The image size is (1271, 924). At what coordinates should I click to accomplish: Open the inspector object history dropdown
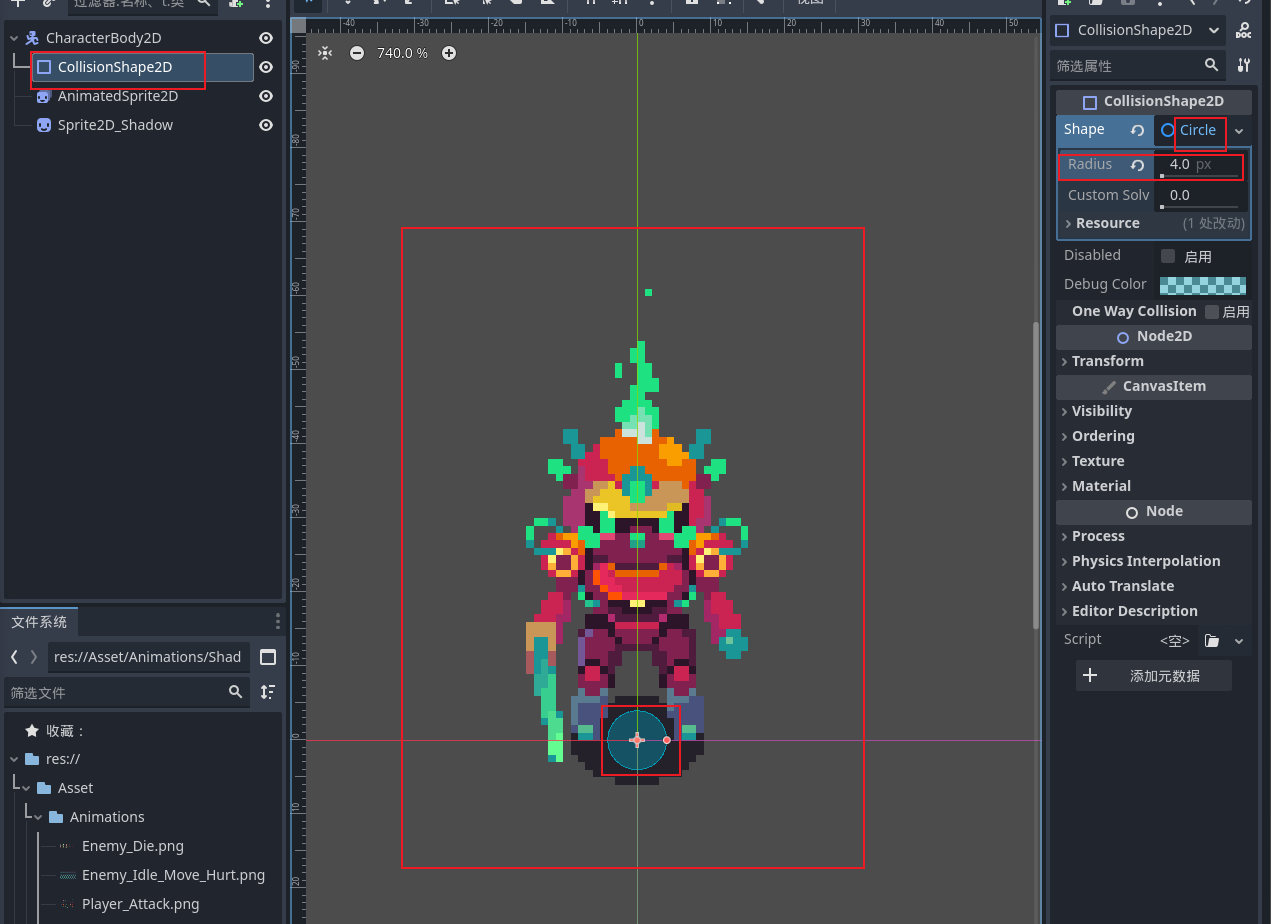click(1214, 31)
